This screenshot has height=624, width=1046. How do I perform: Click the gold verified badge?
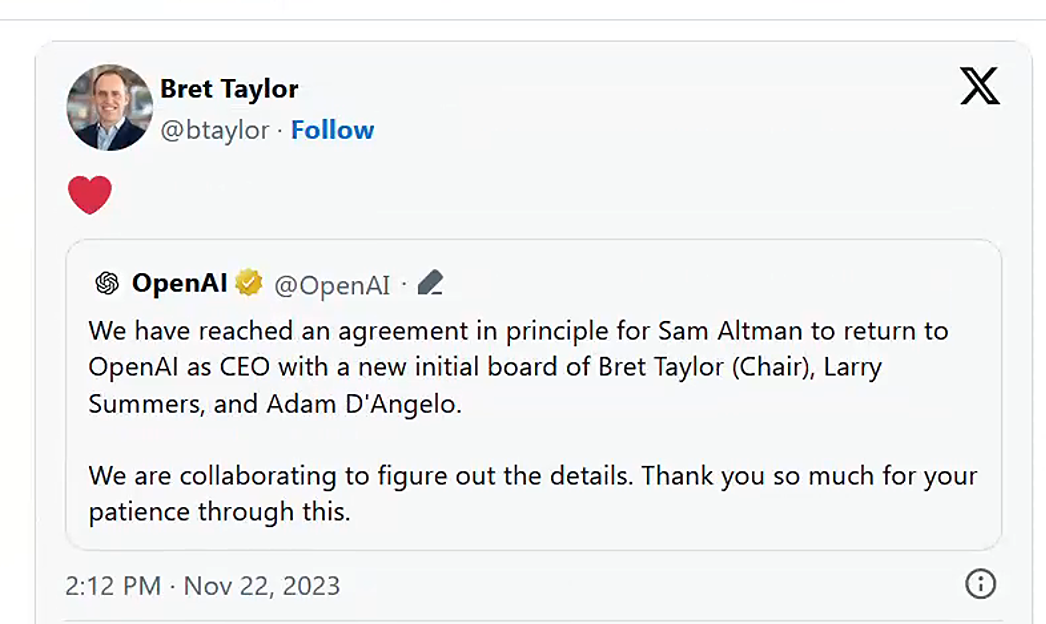tap(249, 284)
